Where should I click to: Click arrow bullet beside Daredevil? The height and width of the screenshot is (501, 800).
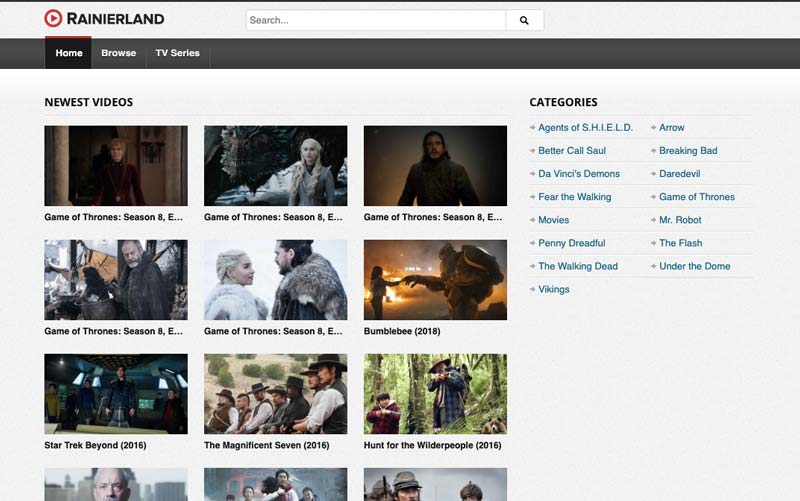pos(654,173)
